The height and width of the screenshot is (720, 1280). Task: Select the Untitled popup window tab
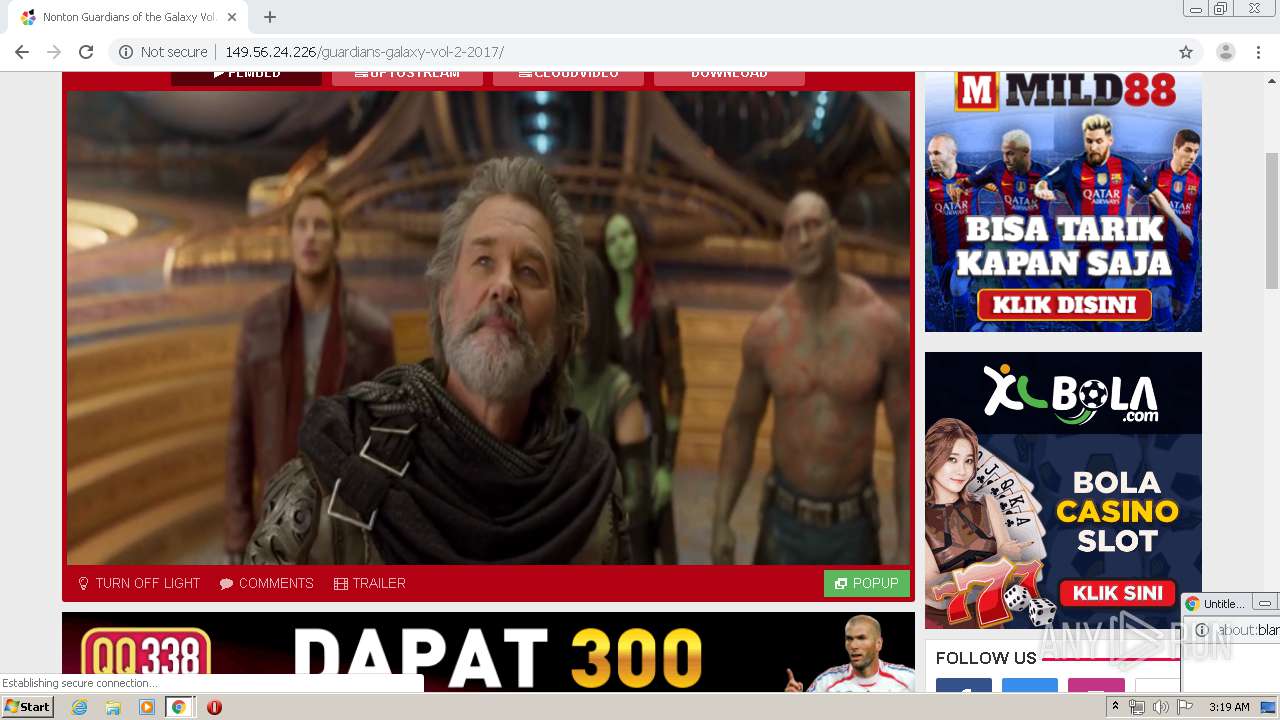click(x=1215, y=604)
